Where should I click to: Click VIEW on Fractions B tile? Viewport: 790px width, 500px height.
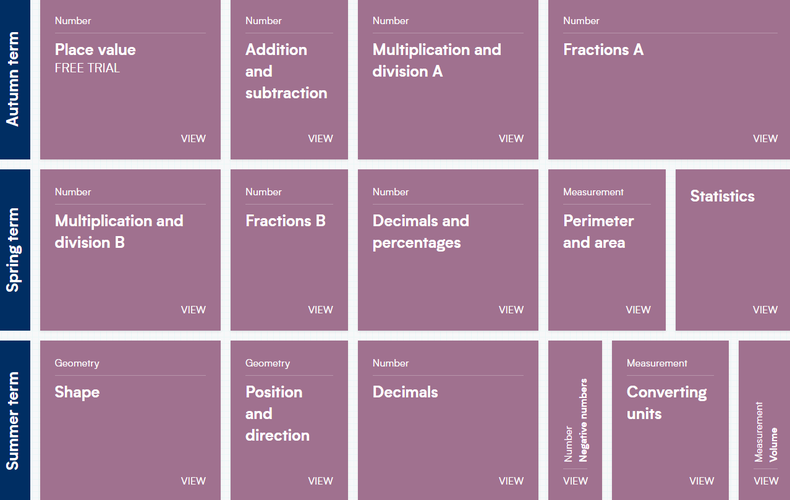click(320, 310)
